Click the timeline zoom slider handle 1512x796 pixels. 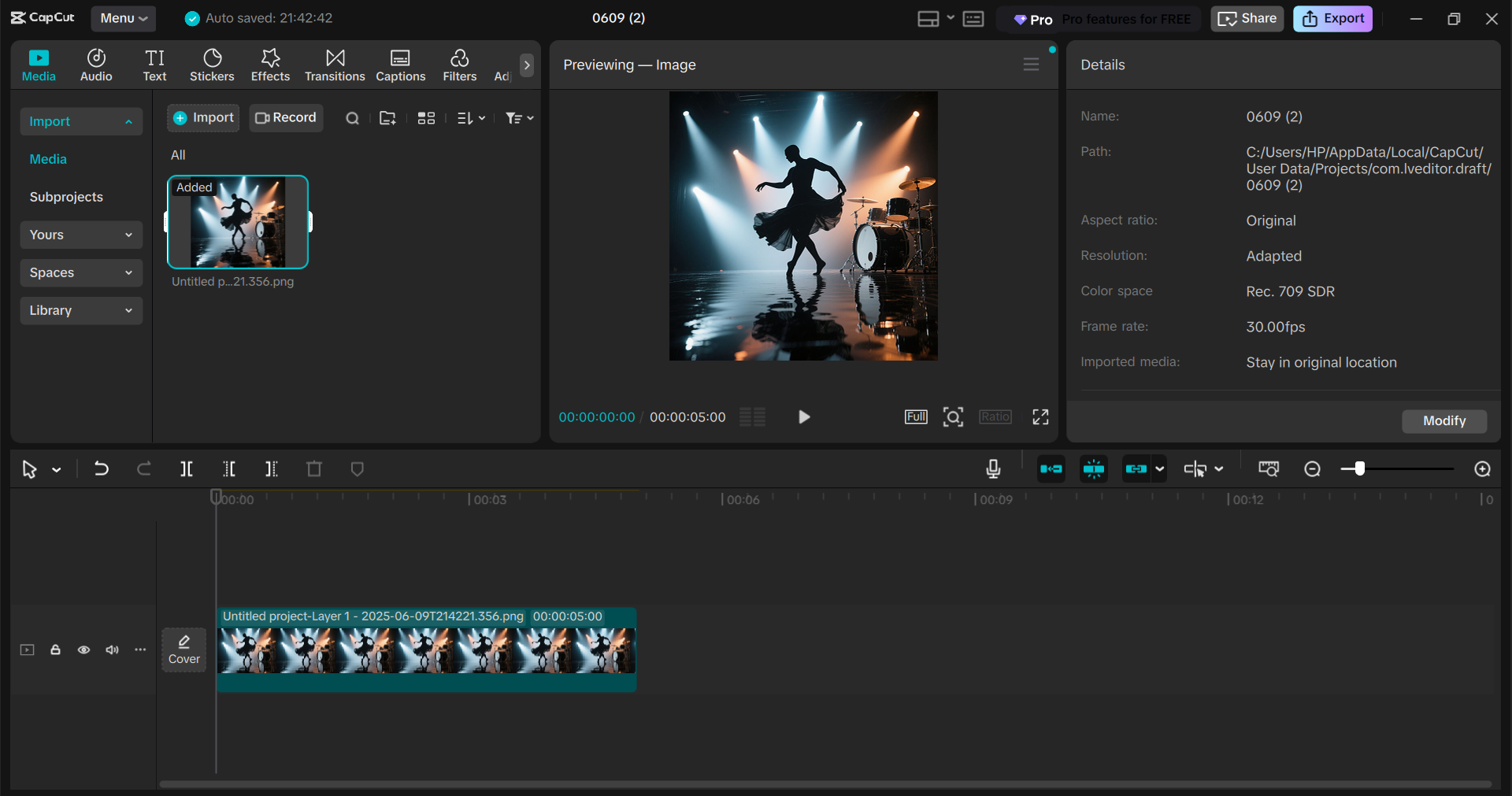[1359, 469]
